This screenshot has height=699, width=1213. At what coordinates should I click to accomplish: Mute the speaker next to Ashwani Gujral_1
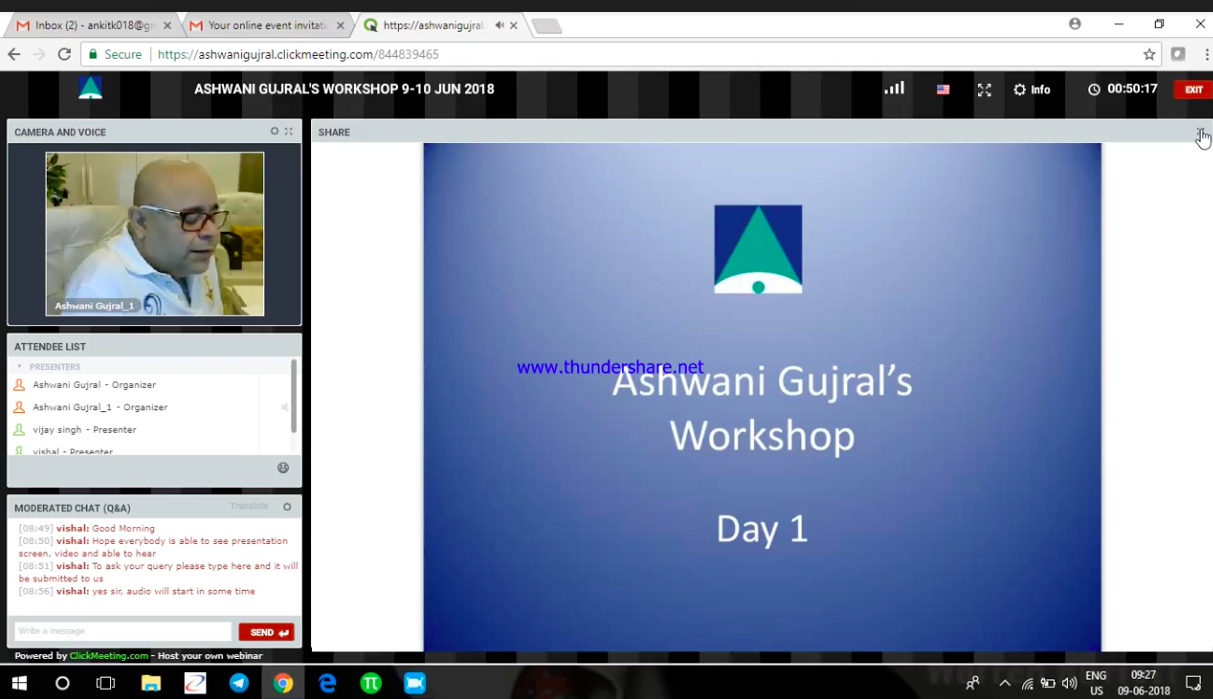click(x=284, y=407)
